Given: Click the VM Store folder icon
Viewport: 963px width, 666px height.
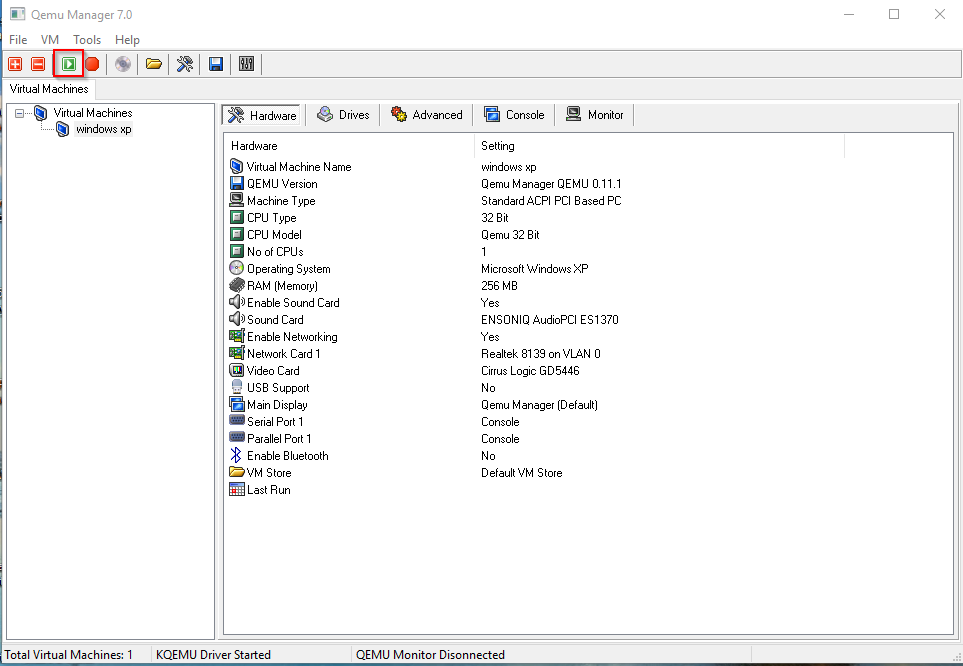Looking at the screenshot, I should coord(236,472).
